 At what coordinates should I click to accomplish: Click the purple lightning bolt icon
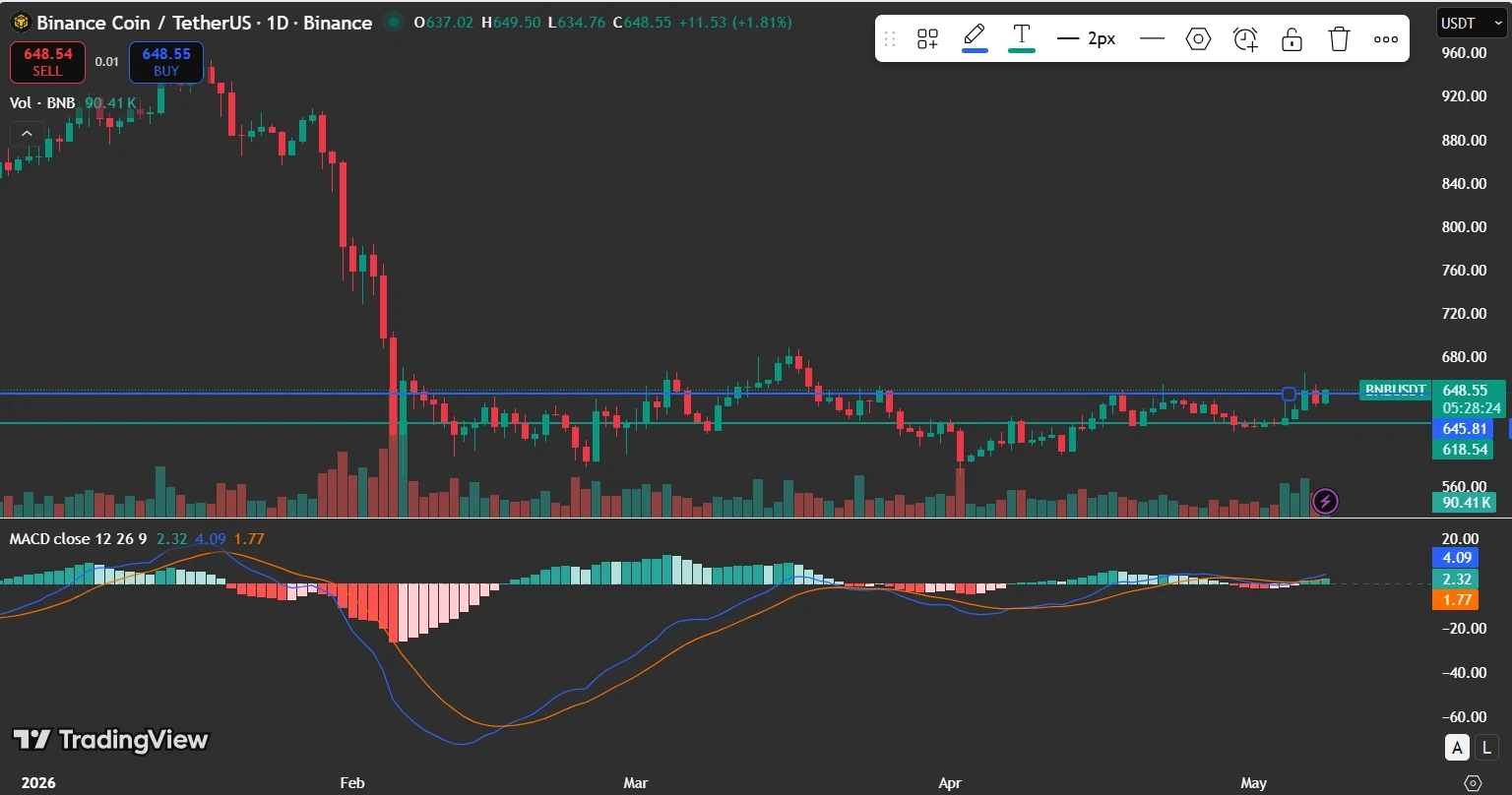pyautogui.click(x=1325, y=502)
